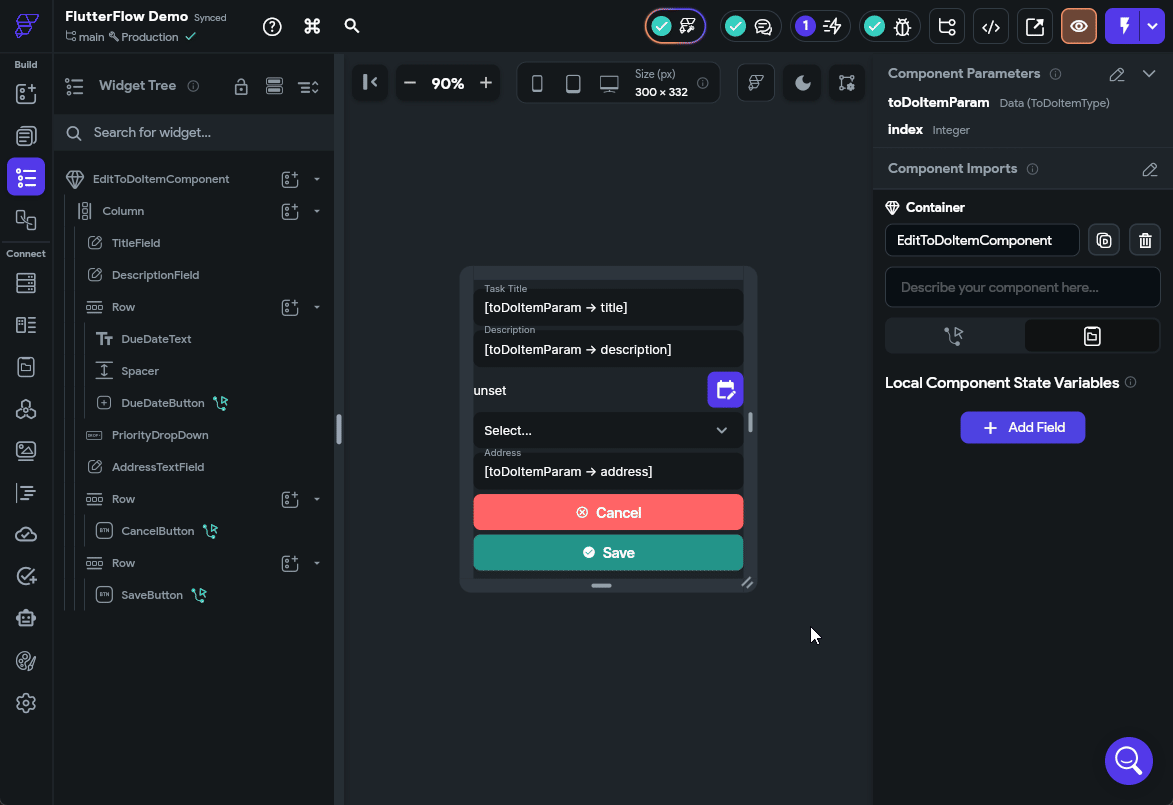Open the Select... dropdown on canvas
This screenshot has width=1173, height=805.
[x=608, y=431]
